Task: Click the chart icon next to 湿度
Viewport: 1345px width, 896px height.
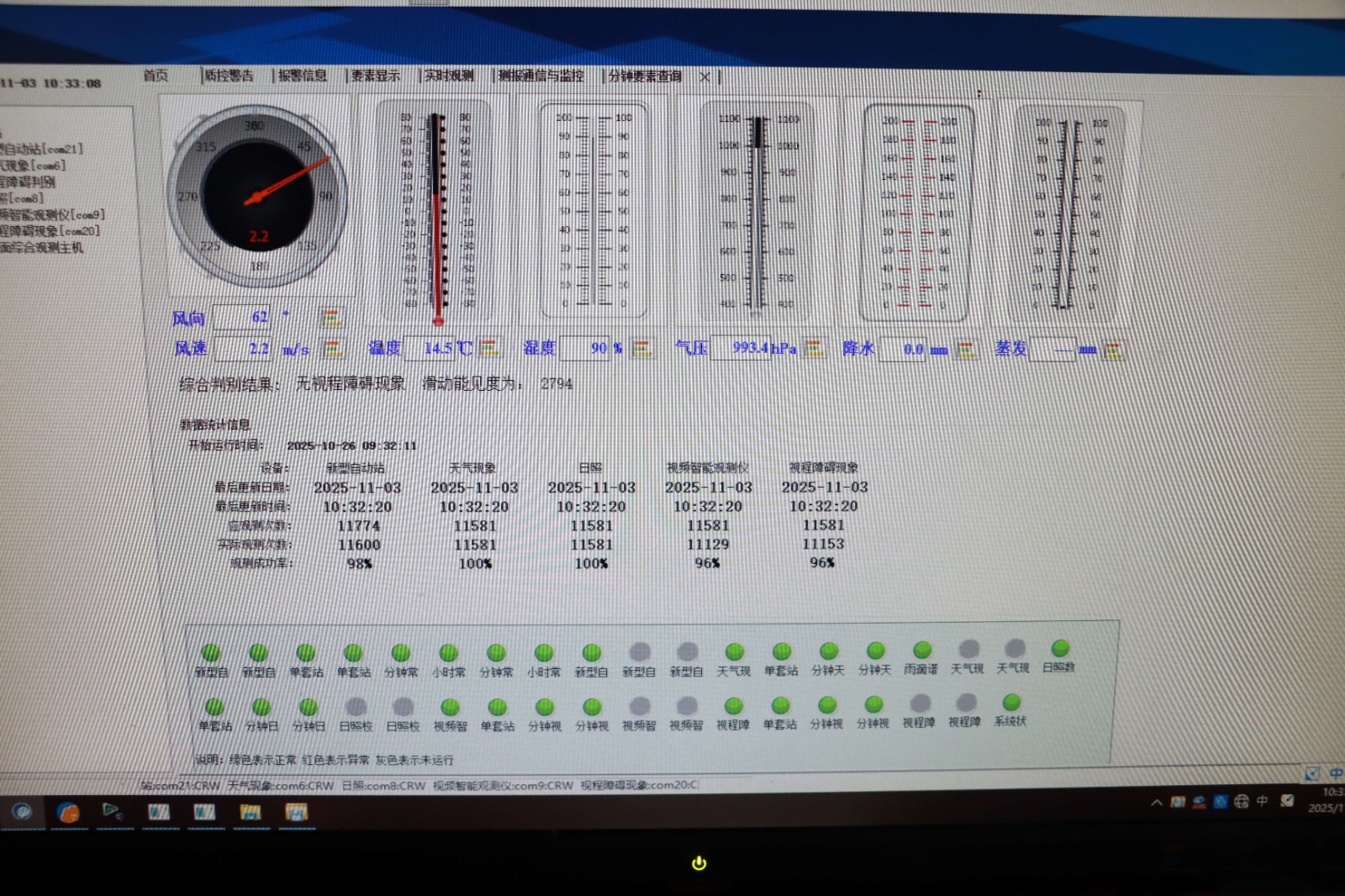Action: tap(642, 348)
